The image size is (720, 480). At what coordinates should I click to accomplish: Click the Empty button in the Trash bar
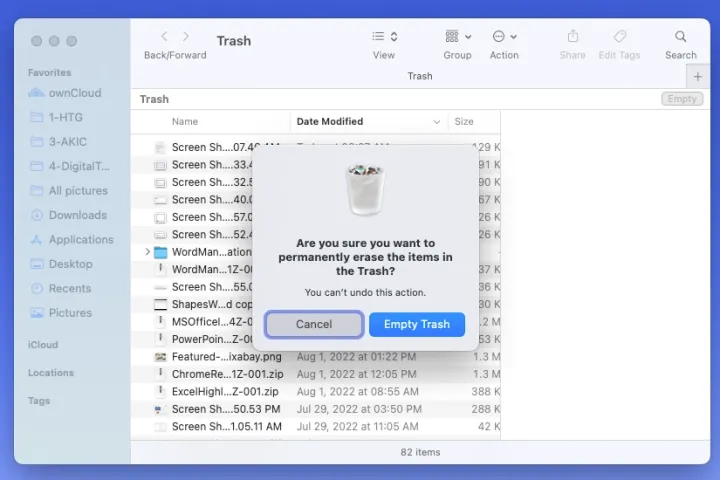[x=682, y=99]
